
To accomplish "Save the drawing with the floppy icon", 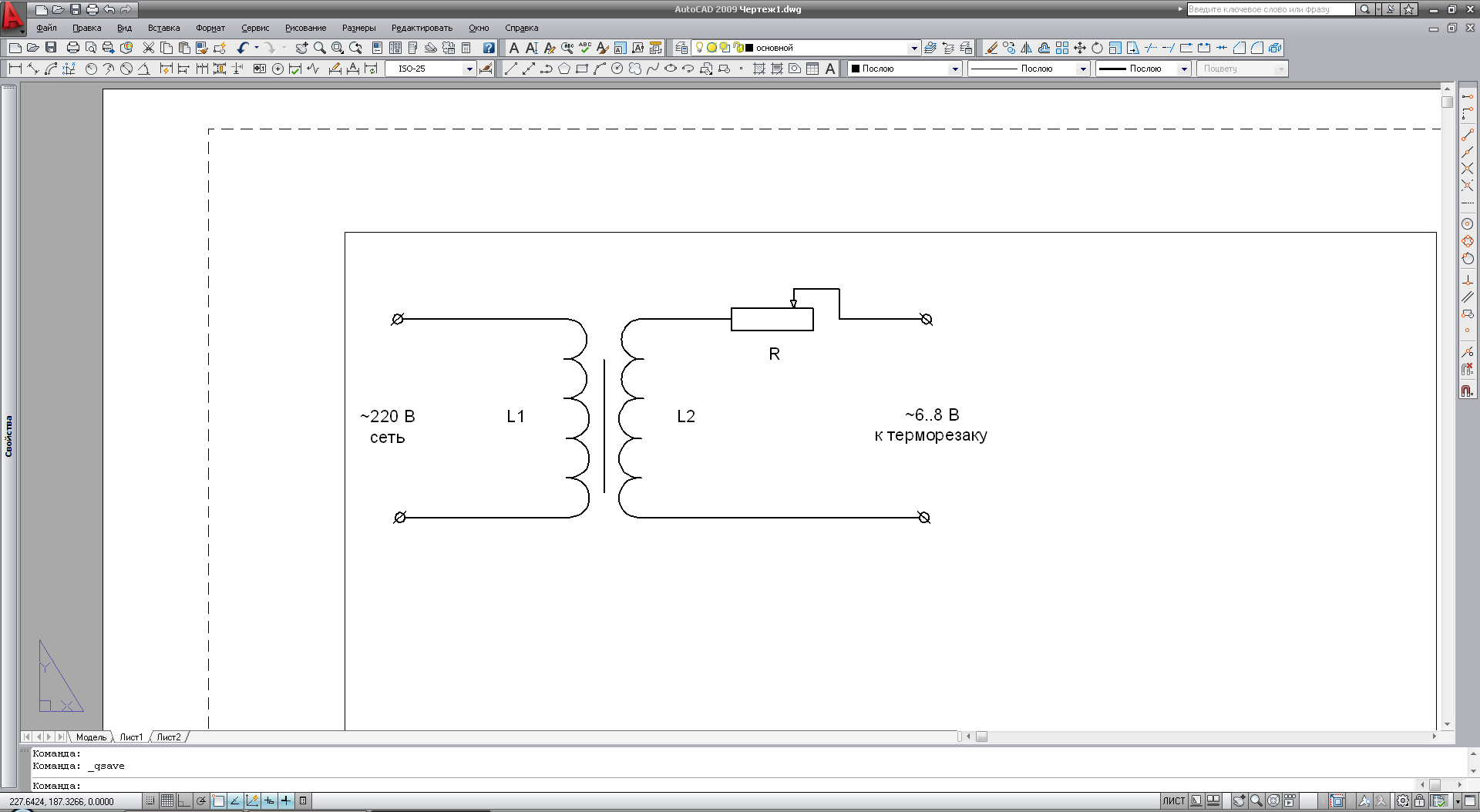I will click(51, 48).
